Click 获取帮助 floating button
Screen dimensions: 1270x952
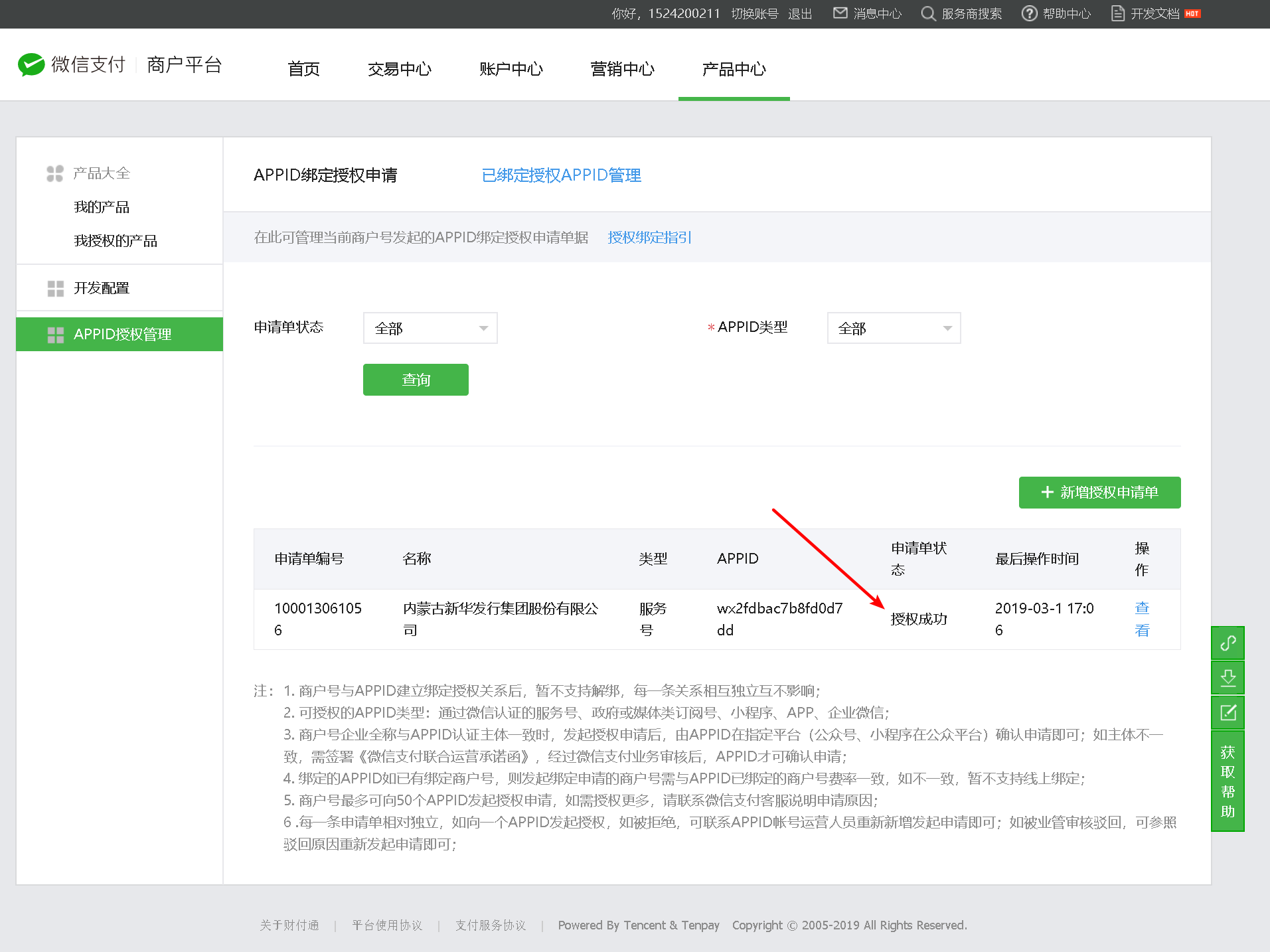[x=1228, y=781]
